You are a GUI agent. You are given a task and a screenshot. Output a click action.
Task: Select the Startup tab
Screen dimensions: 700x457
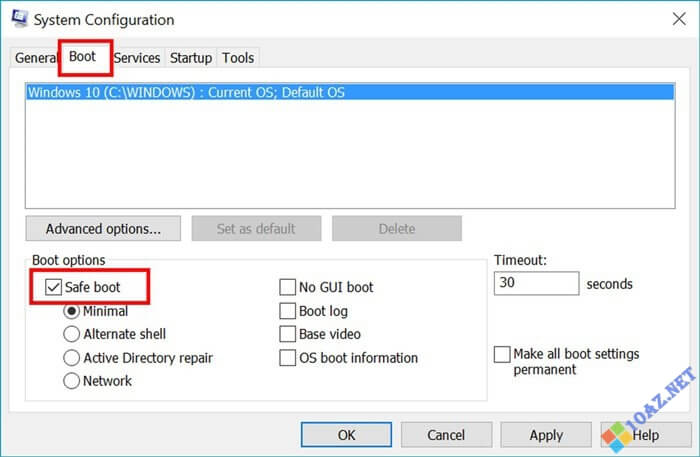click(x=191, y=58)
